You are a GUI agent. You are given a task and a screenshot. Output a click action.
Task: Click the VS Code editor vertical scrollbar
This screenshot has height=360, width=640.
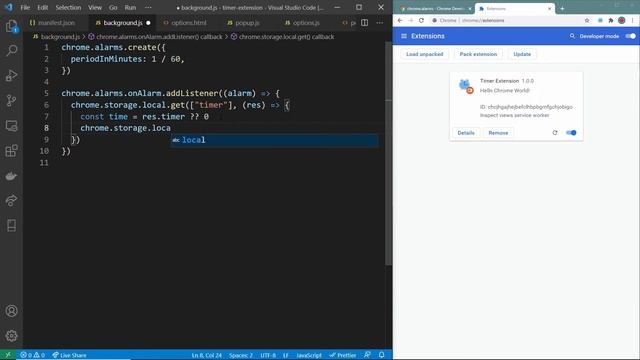(388, 153)
